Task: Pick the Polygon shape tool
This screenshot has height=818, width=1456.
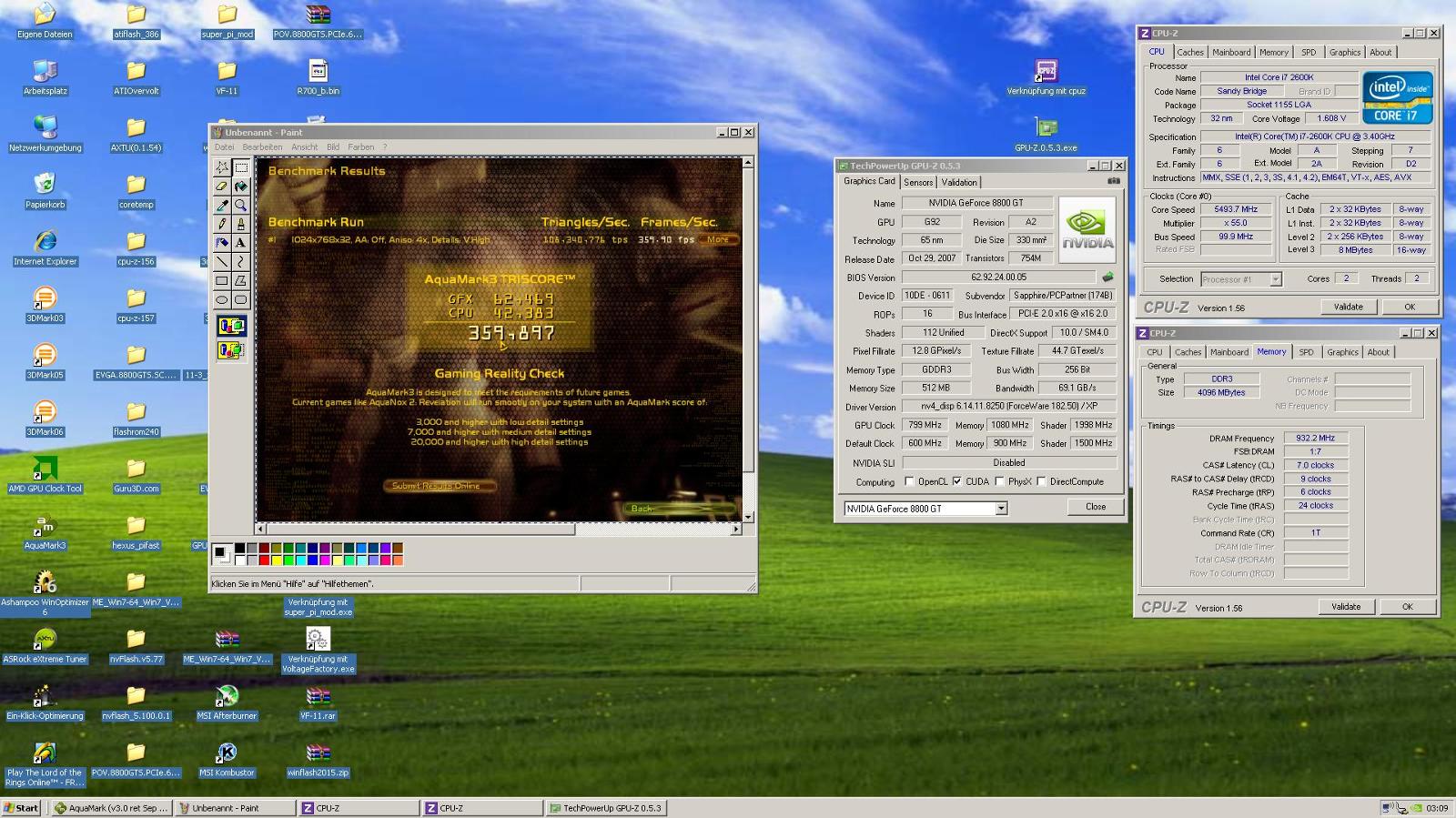Action: point(240,281)
